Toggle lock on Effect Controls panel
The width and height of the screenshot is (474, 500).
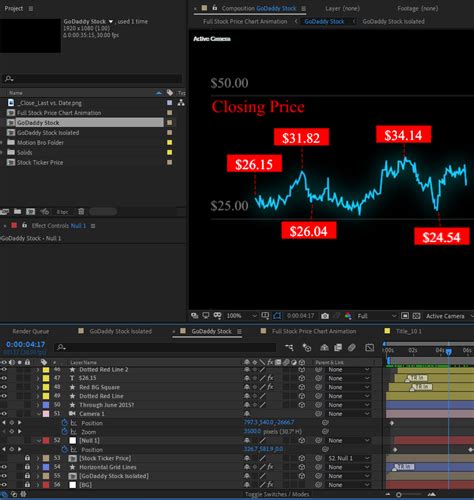pyautogui.click(x=24, y=226)
